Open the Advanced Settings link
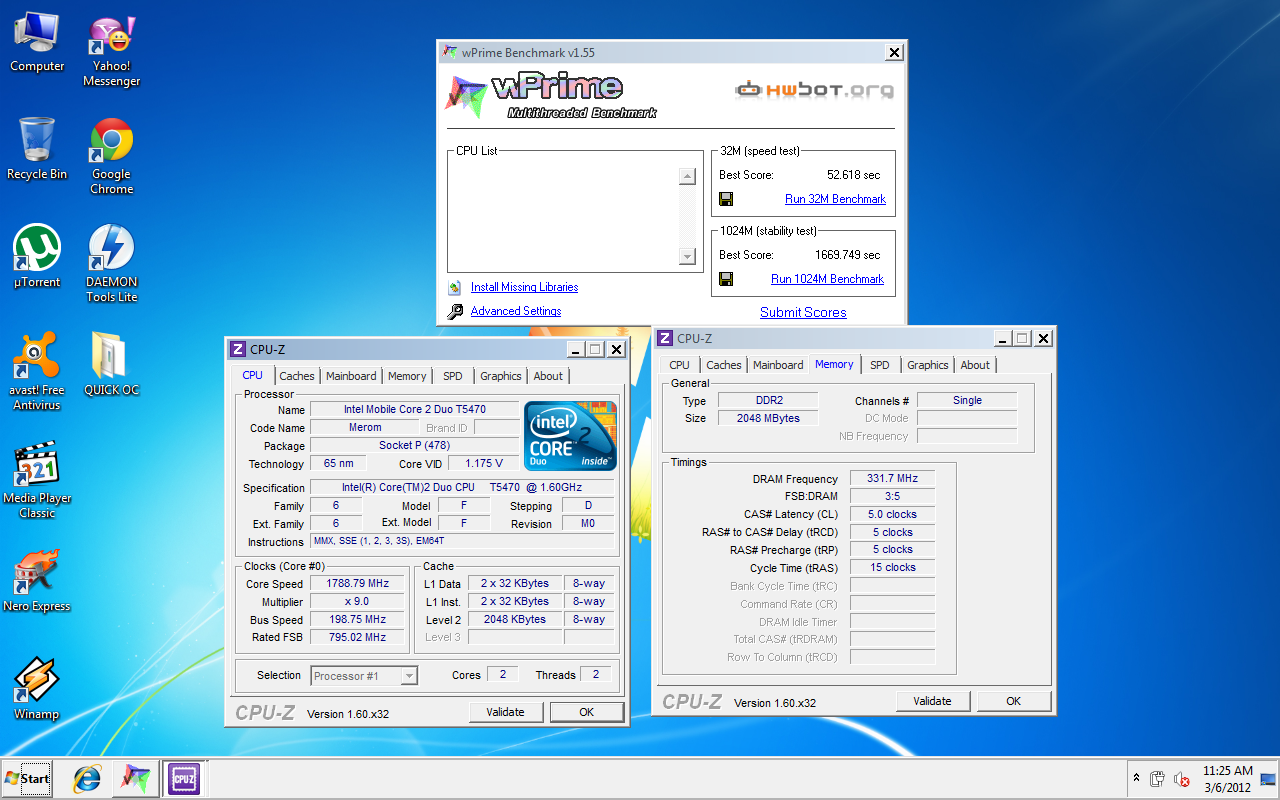Viewport: 1280px width, 800px height. (516, 311)
